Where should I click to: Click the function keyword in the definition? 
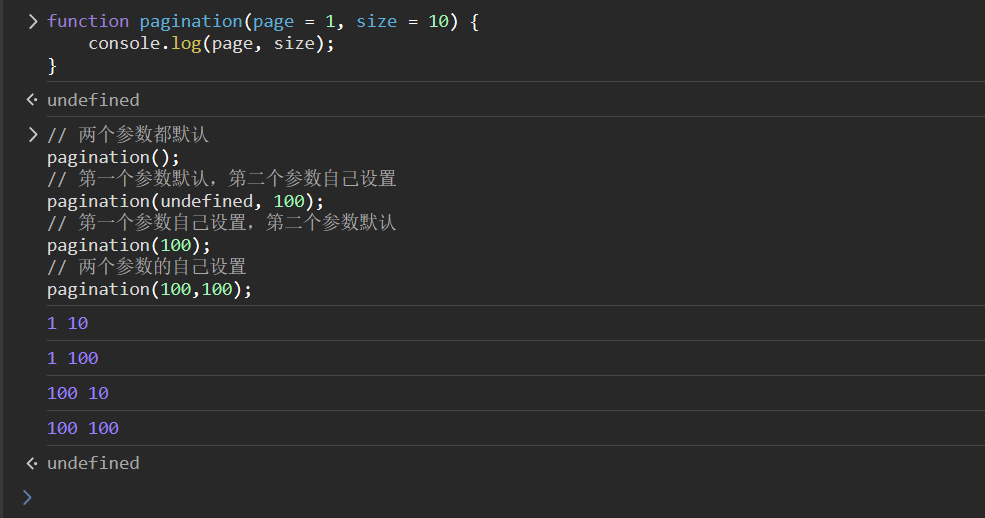[88, 21]
